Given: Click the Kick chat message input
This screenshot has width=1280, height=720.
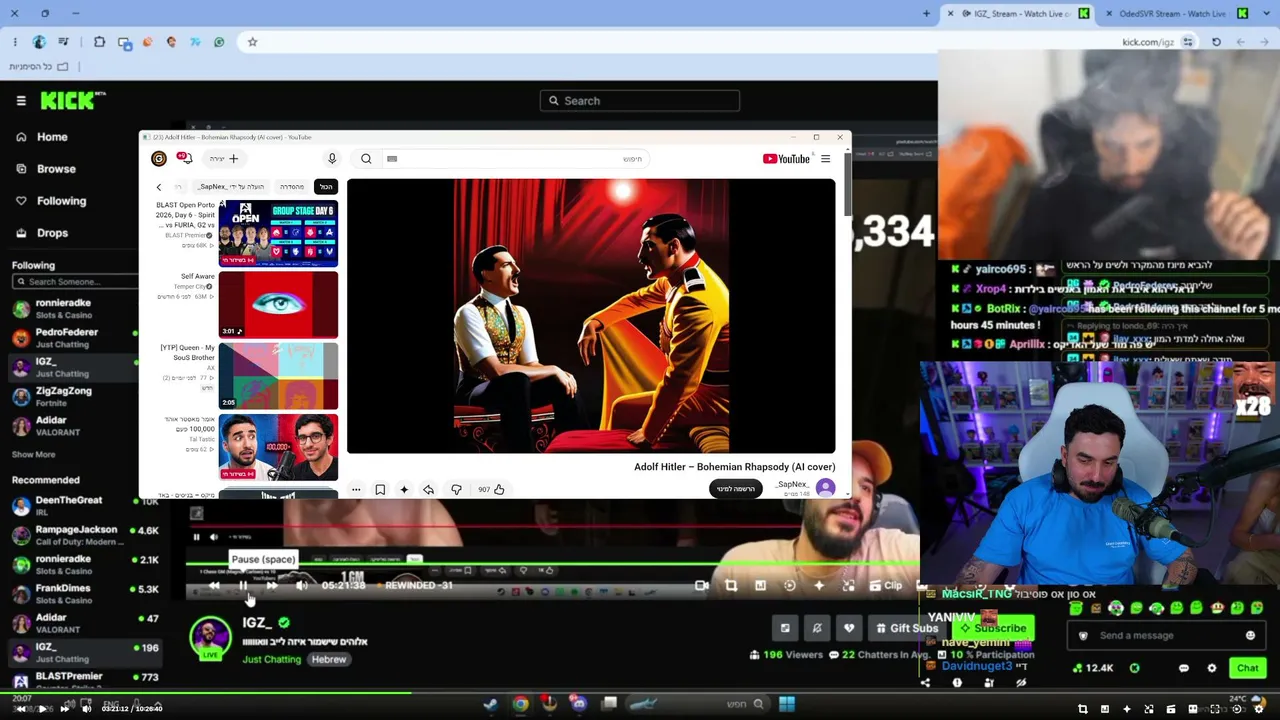Looking at the screenshot, I should coord(1168,635).
